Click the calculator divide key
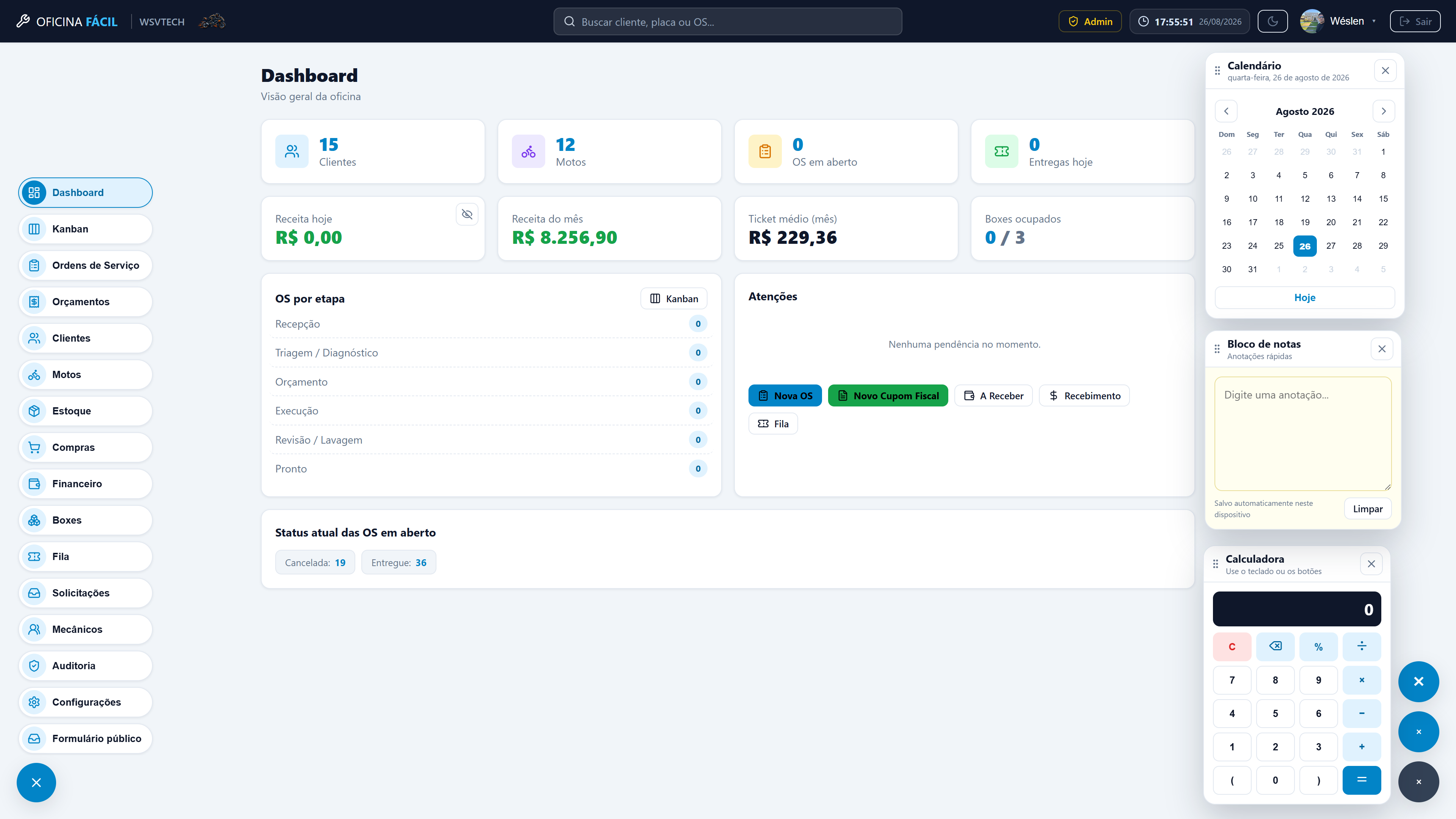Image resolution: width=1456 pixels, height=819 pixels. (x=1362, y=646)
